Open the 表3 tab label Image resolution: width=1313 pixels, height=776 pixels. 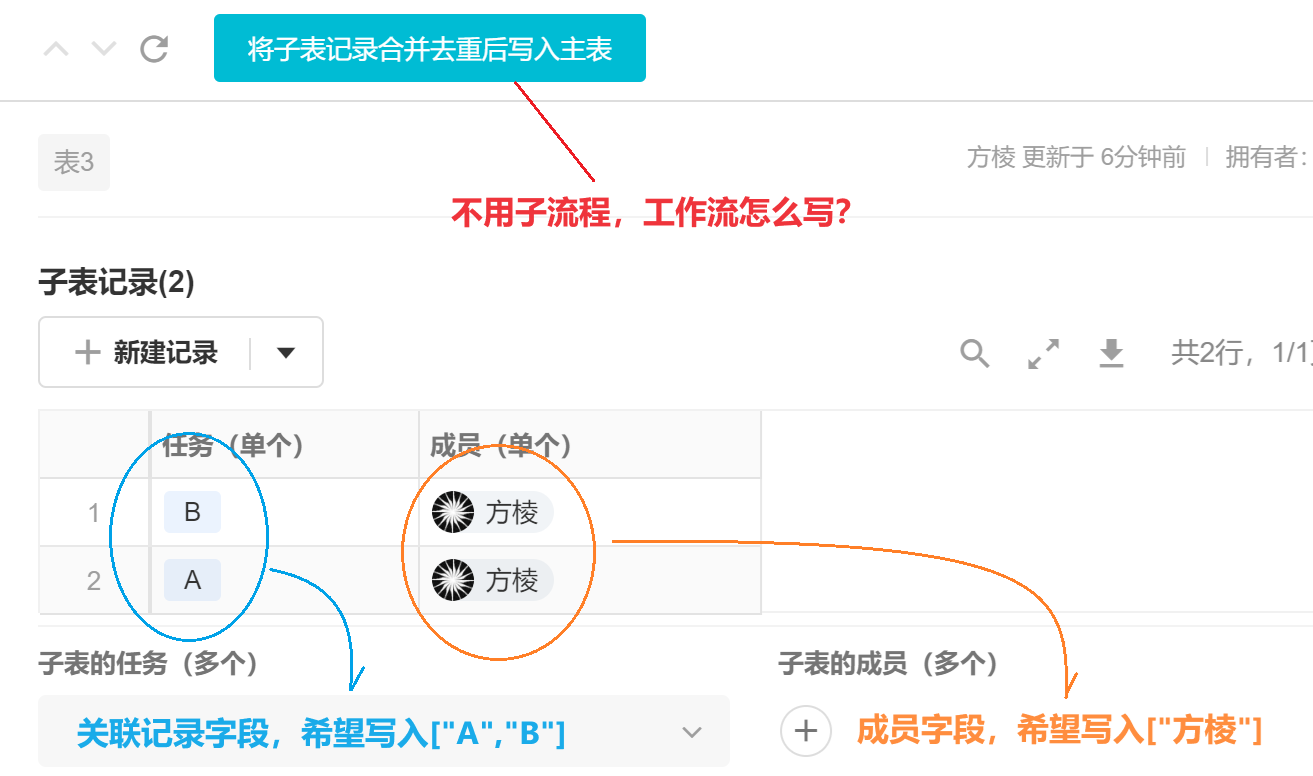(74, 162)
